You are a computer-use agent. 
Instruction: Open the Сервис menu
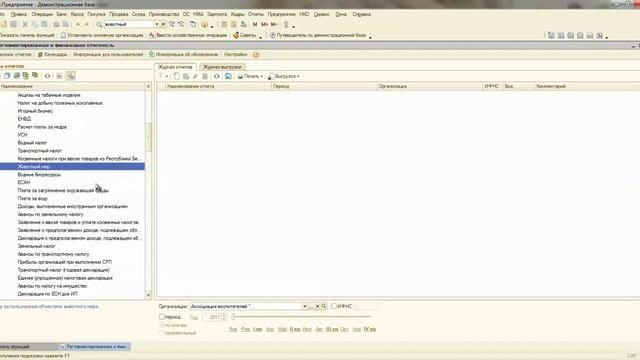click(322, 14)
